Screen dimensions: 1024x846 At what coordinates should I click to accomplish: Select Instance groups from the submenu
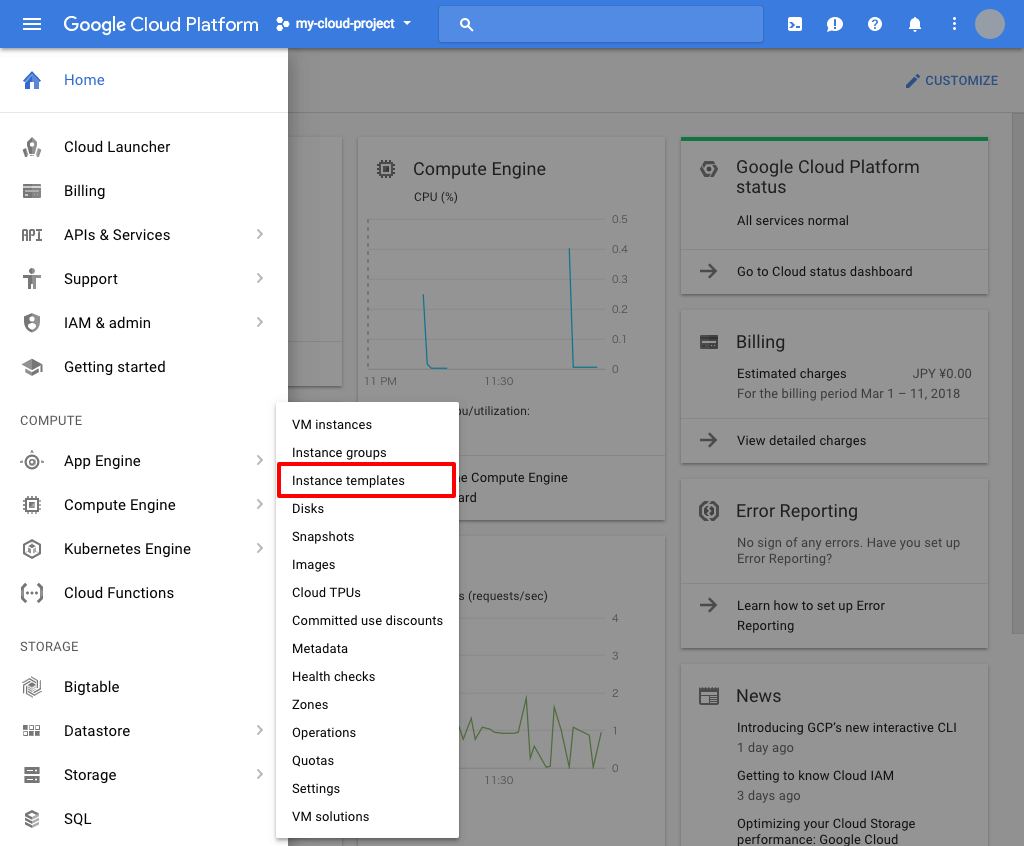367,453
